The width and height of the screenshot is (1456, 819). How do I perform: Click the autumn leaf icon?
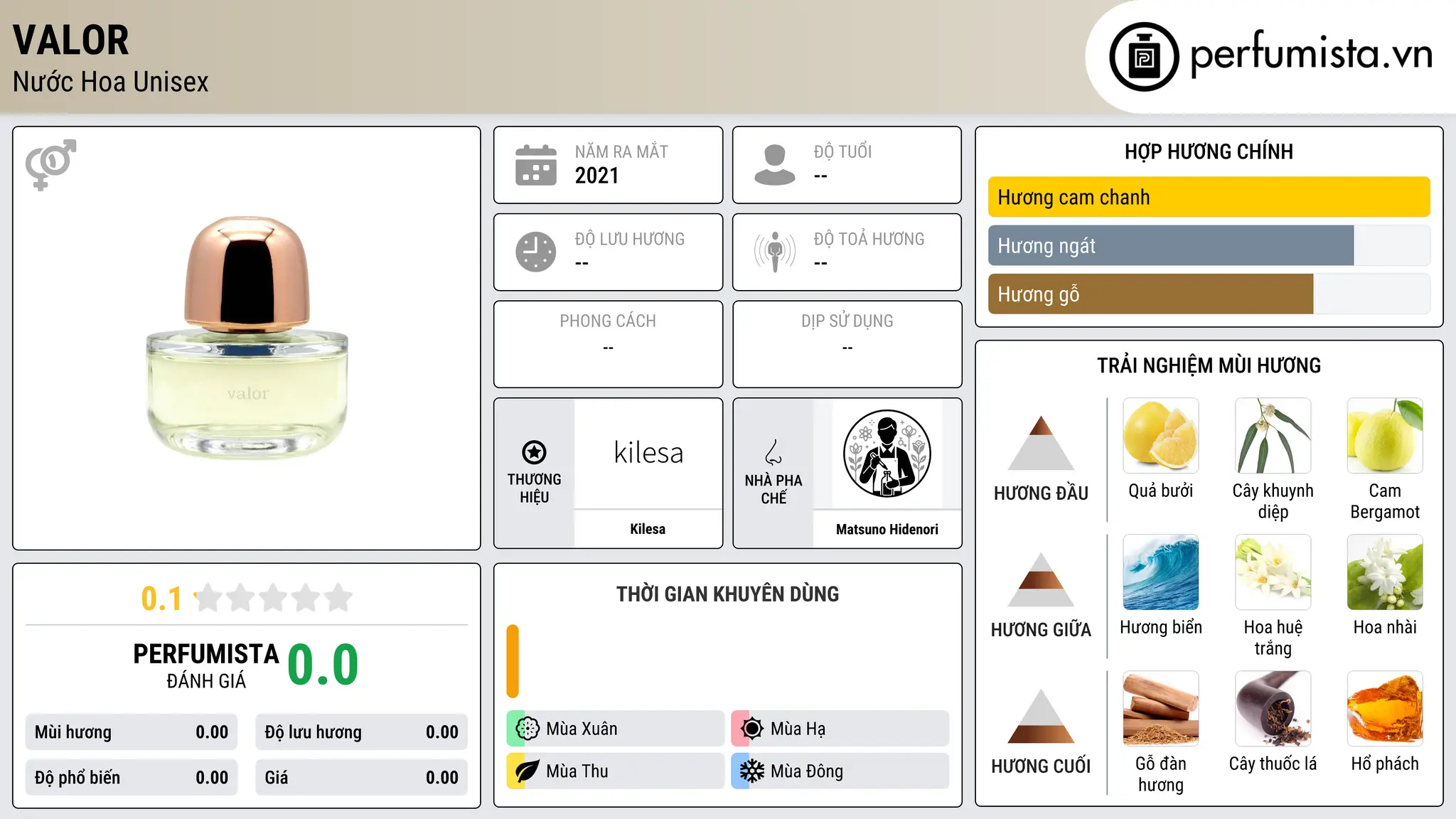[527, 771]
